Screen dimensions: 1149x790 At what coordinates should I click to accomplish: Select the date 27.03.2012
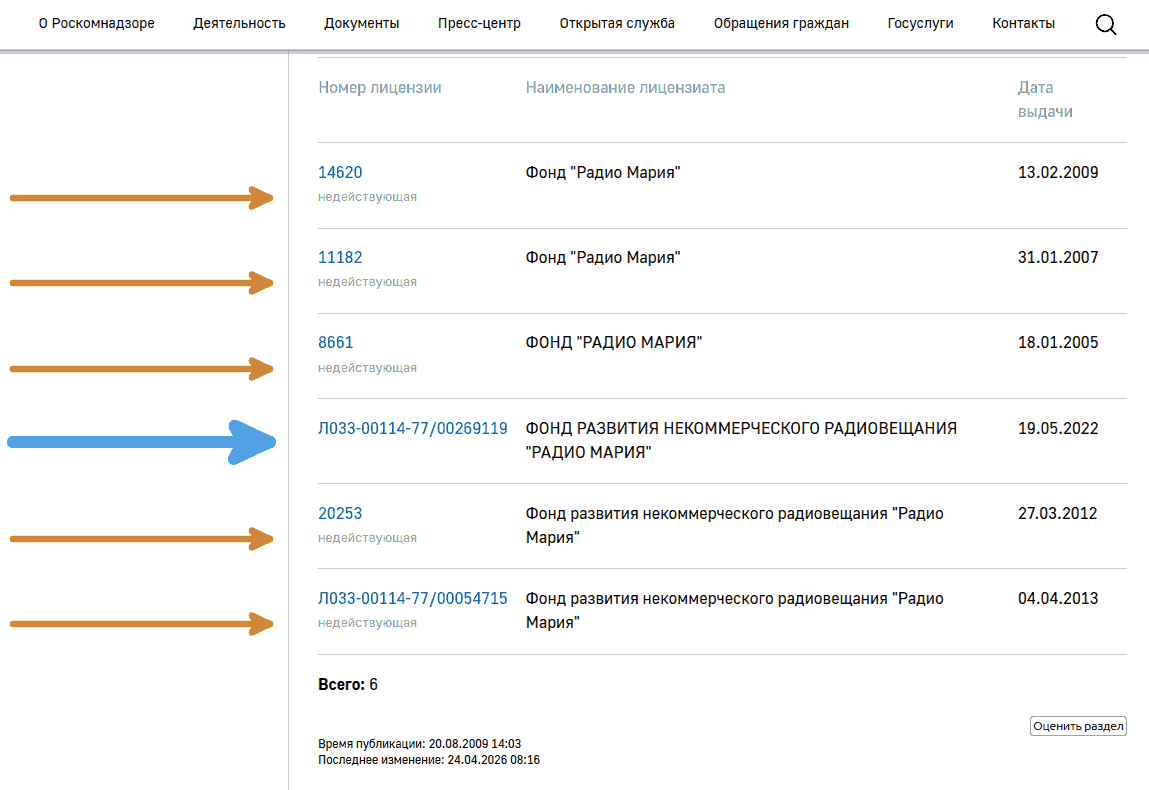tap(1057, 513)
